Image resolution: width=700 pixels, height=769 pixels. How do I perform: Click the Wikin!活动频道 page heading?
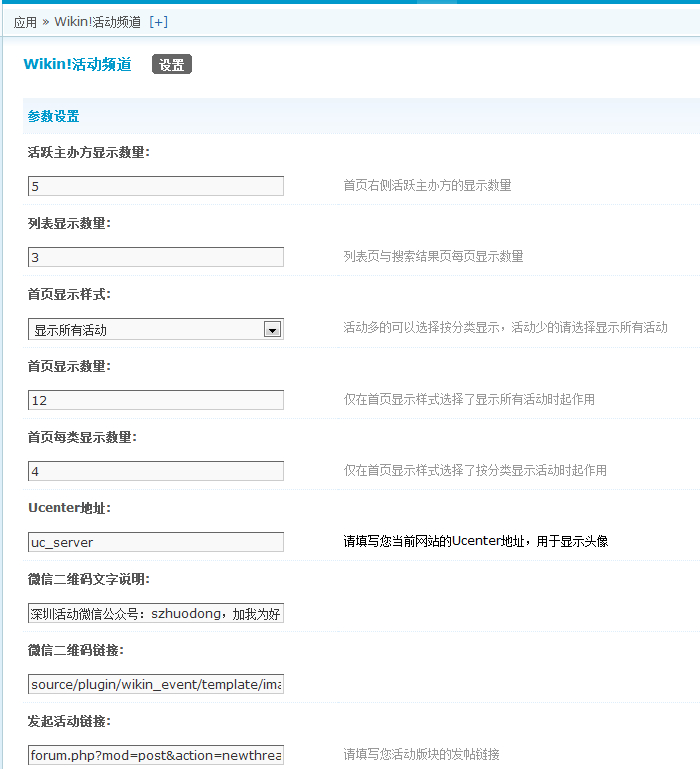point(78,64)
